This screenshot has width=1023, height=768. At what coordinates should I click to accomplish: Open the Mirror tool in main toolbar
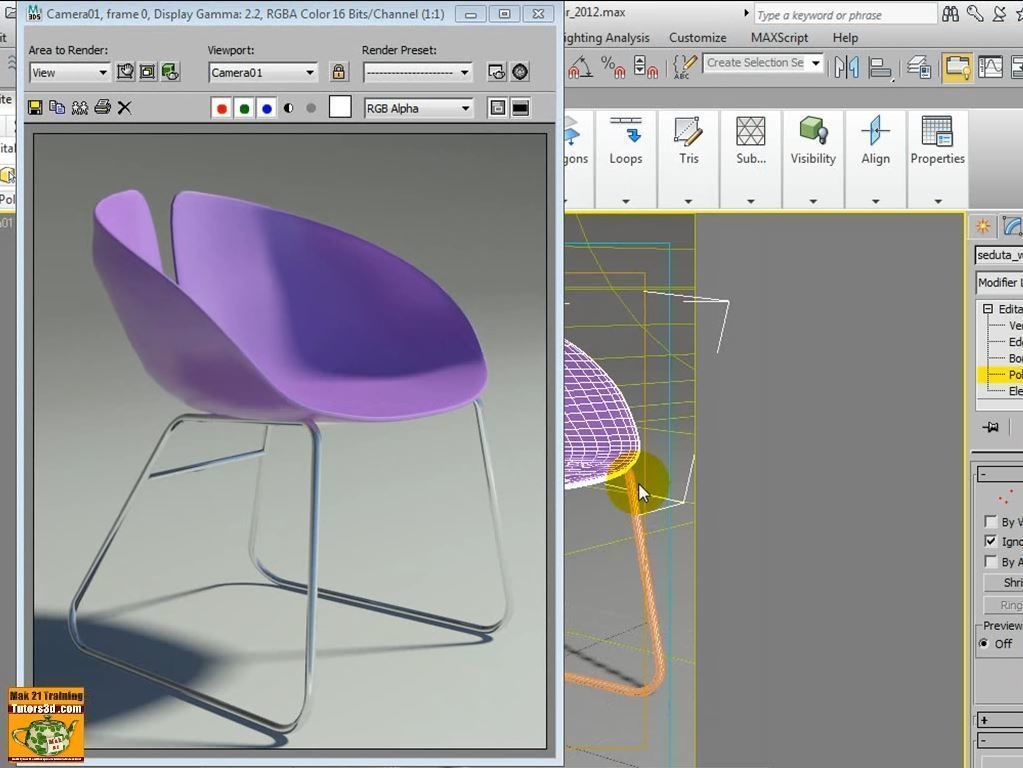(847, 68)
